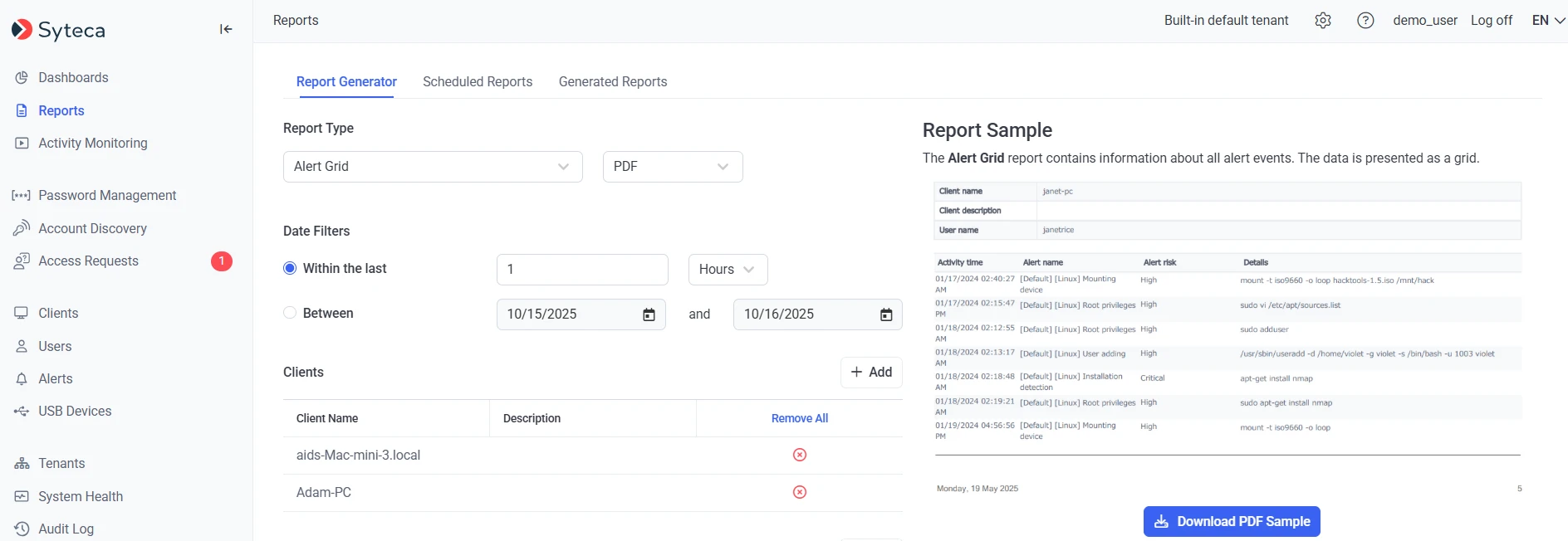Click the Access Requests notification badge
This screenshot has width=1568, height=541.
pyautogui.click(x=221, y=261)
